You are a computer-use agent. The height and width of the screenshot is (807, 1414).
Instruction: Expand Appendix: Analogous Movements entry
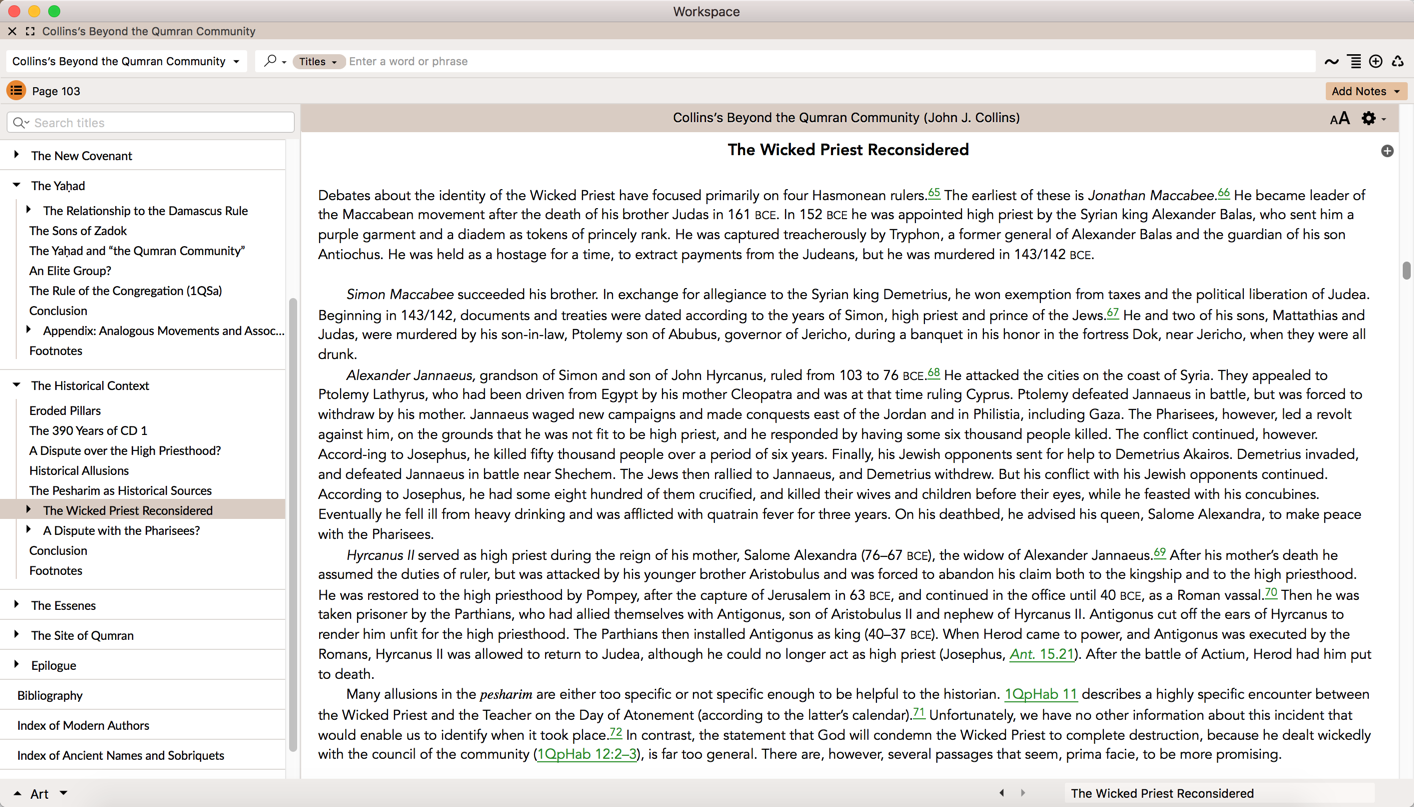tap(28, 330)
